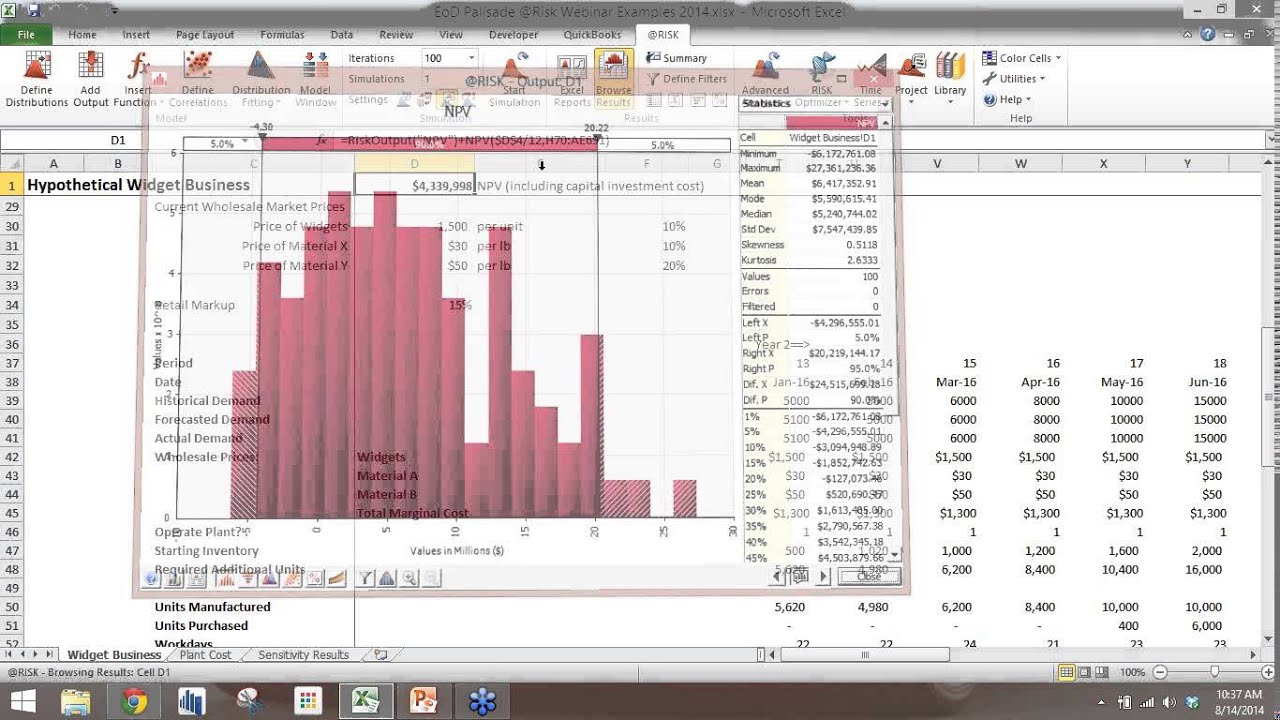Image resolution: width=1280 pixels, height=720 pixels.
Task: Click the filter funnel icon in graph toolbar
Action: (366, 577)
